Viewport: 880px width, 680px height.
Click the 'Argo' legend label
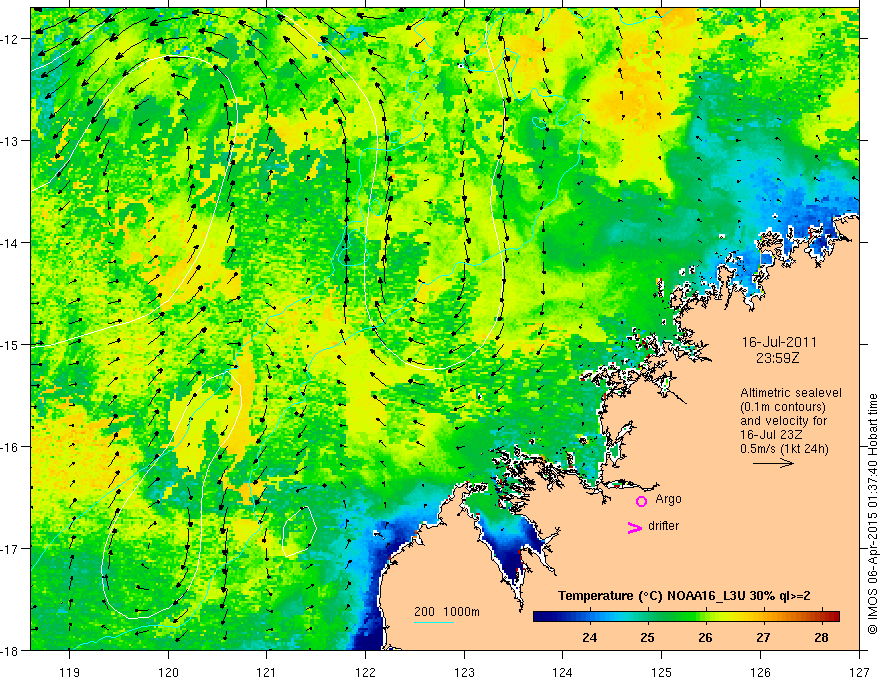tap(668, 499)
